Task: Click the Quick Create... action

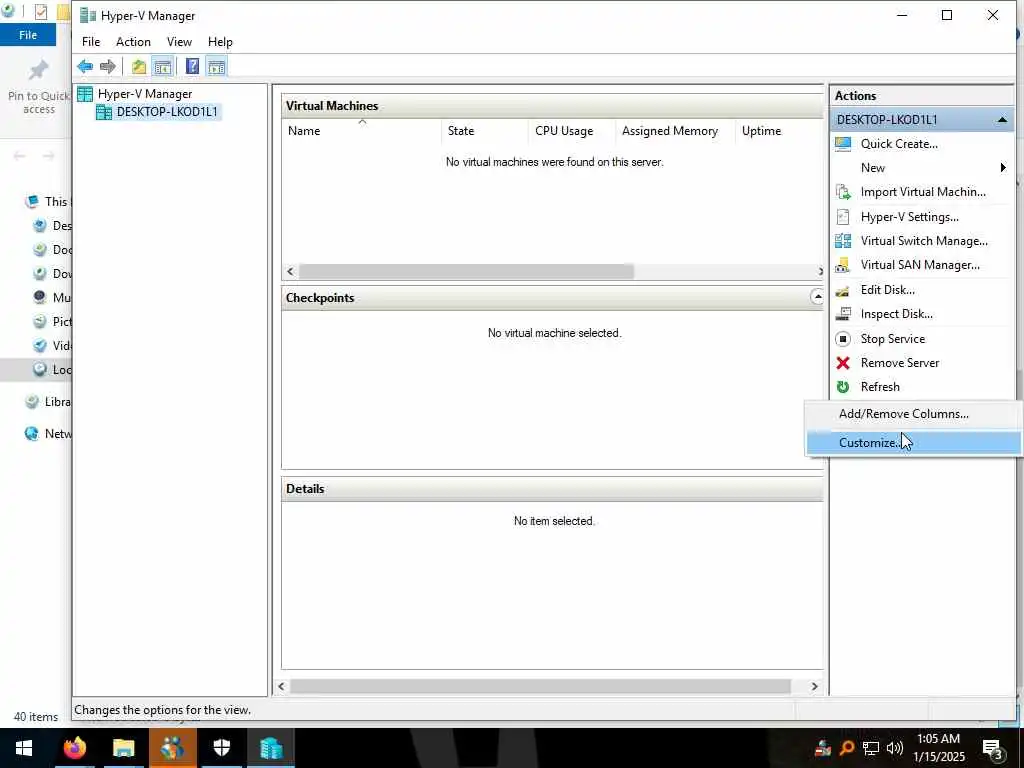Action: click(899, 144)
